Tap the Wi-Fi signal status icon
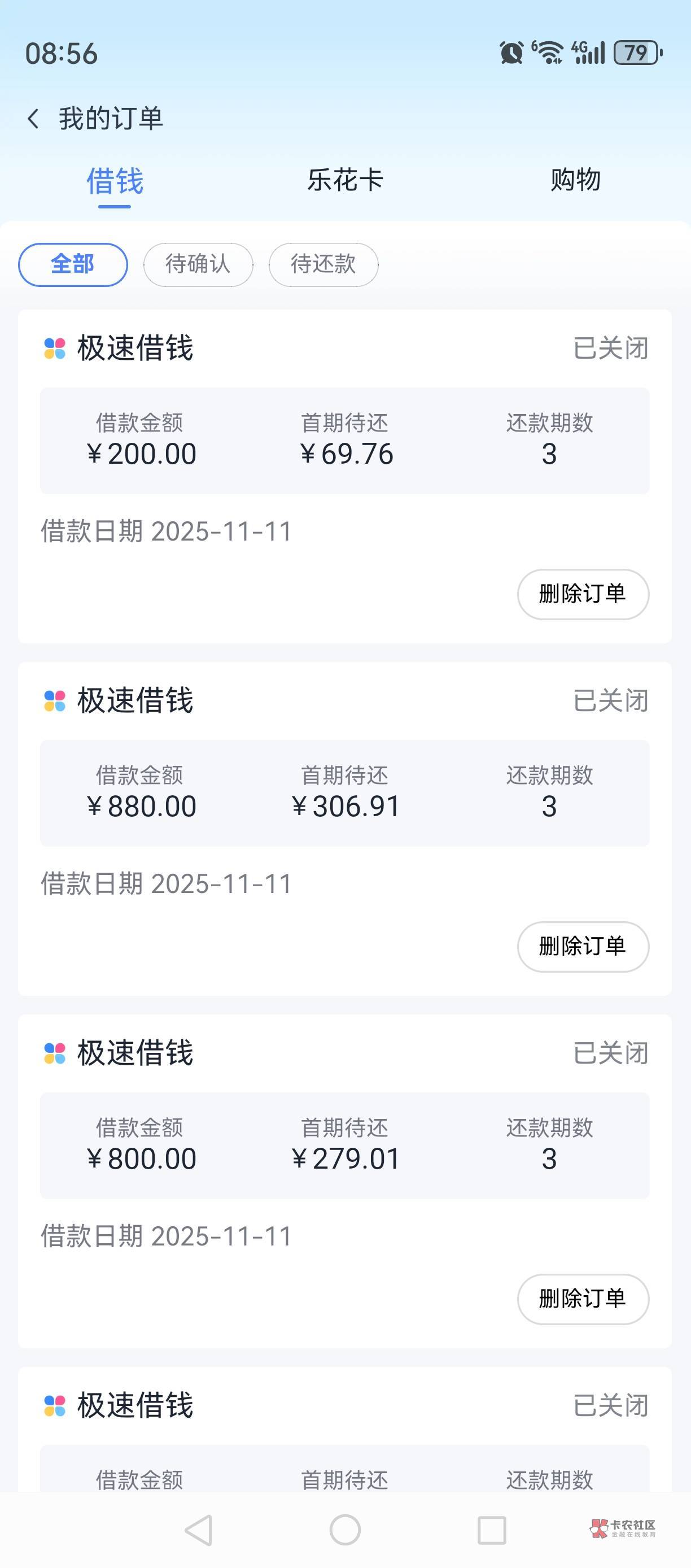This screenshot has width=691, height=1568. [x=549, y=53]
